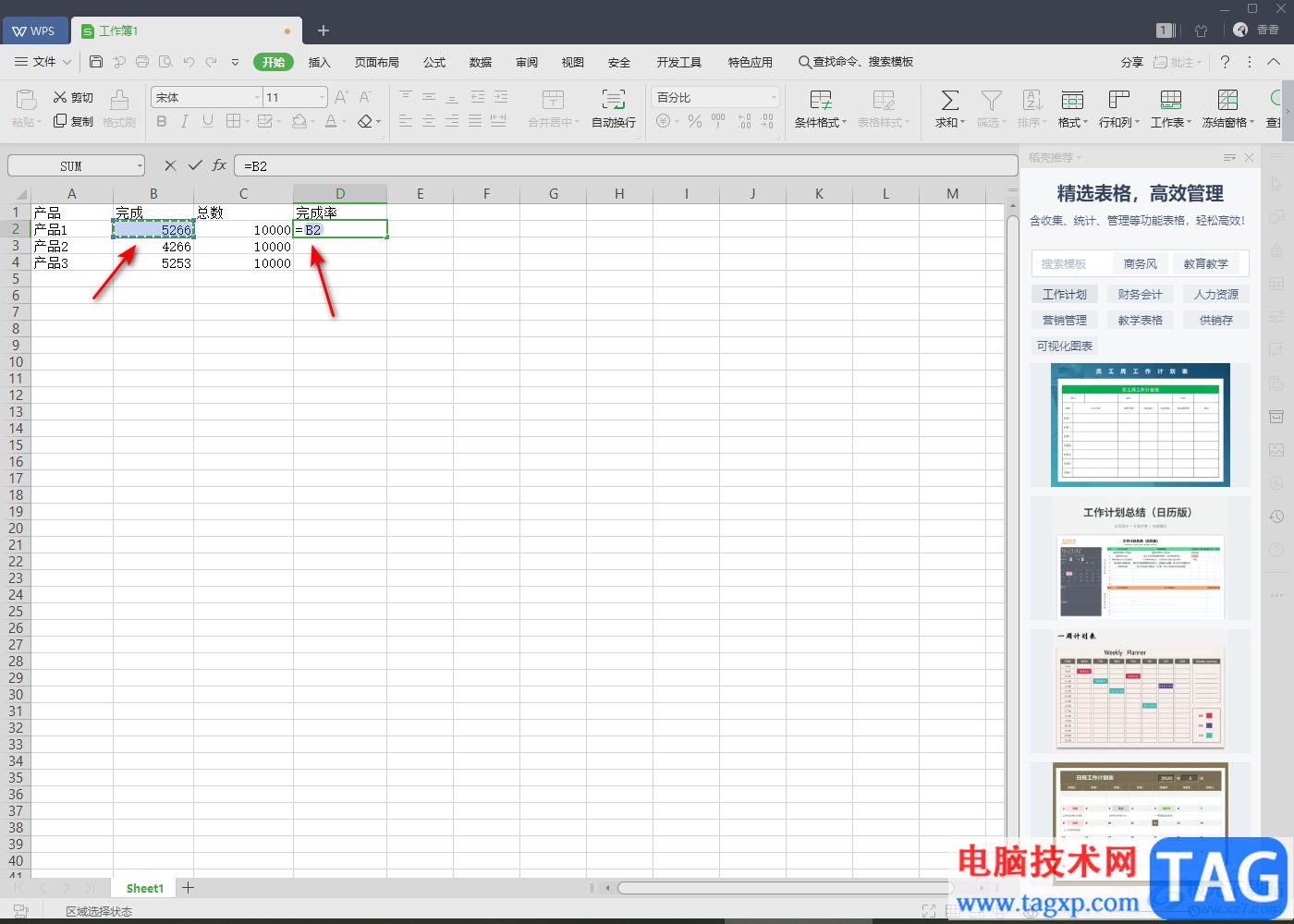The height and width of the screenshot is (924, 1294).
Task: Click the Print icon in quick access toolbar
Action: pos(142,62)
